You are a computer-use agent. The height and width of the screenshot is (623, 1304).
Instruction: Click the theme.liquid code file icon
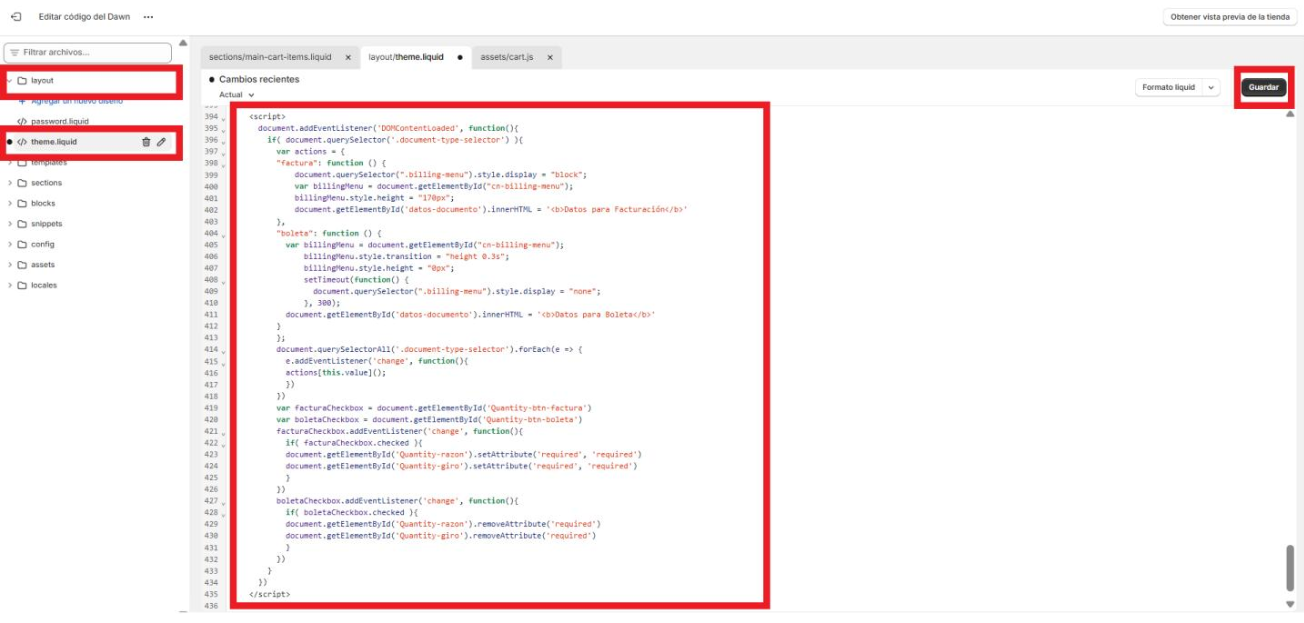tap(22, 142)
